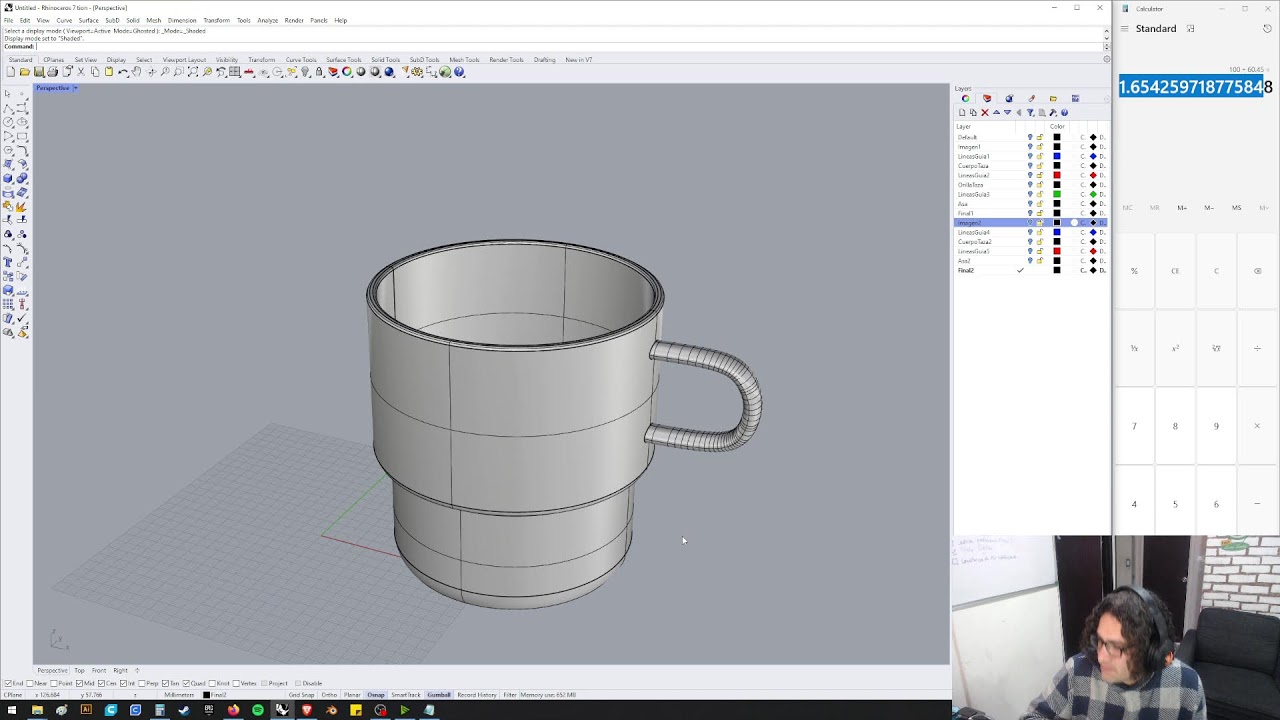Click green color swatch of LineasGuia3 layer
This screenshot has height=720, width=1280.
1057,194
